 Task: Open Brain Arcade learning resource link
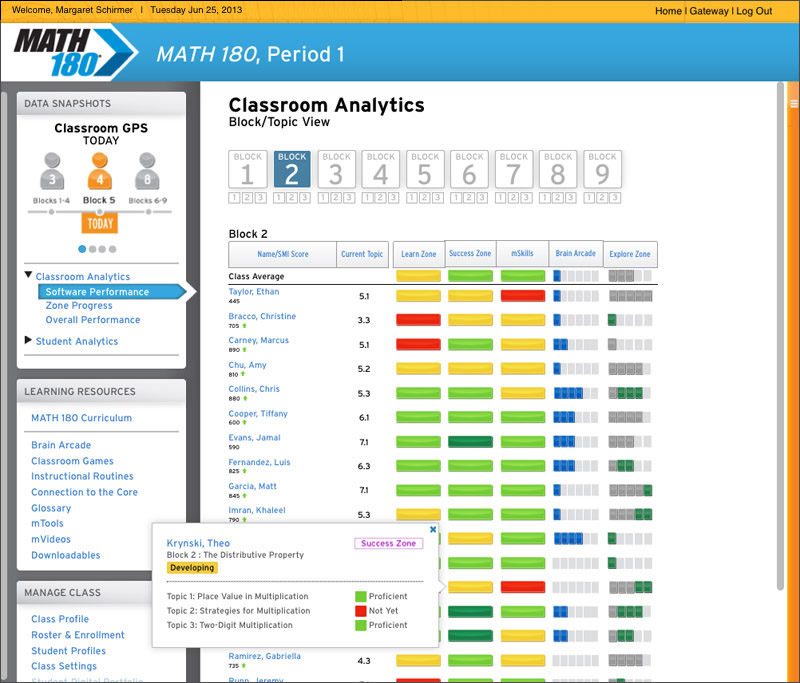[61, 445]
